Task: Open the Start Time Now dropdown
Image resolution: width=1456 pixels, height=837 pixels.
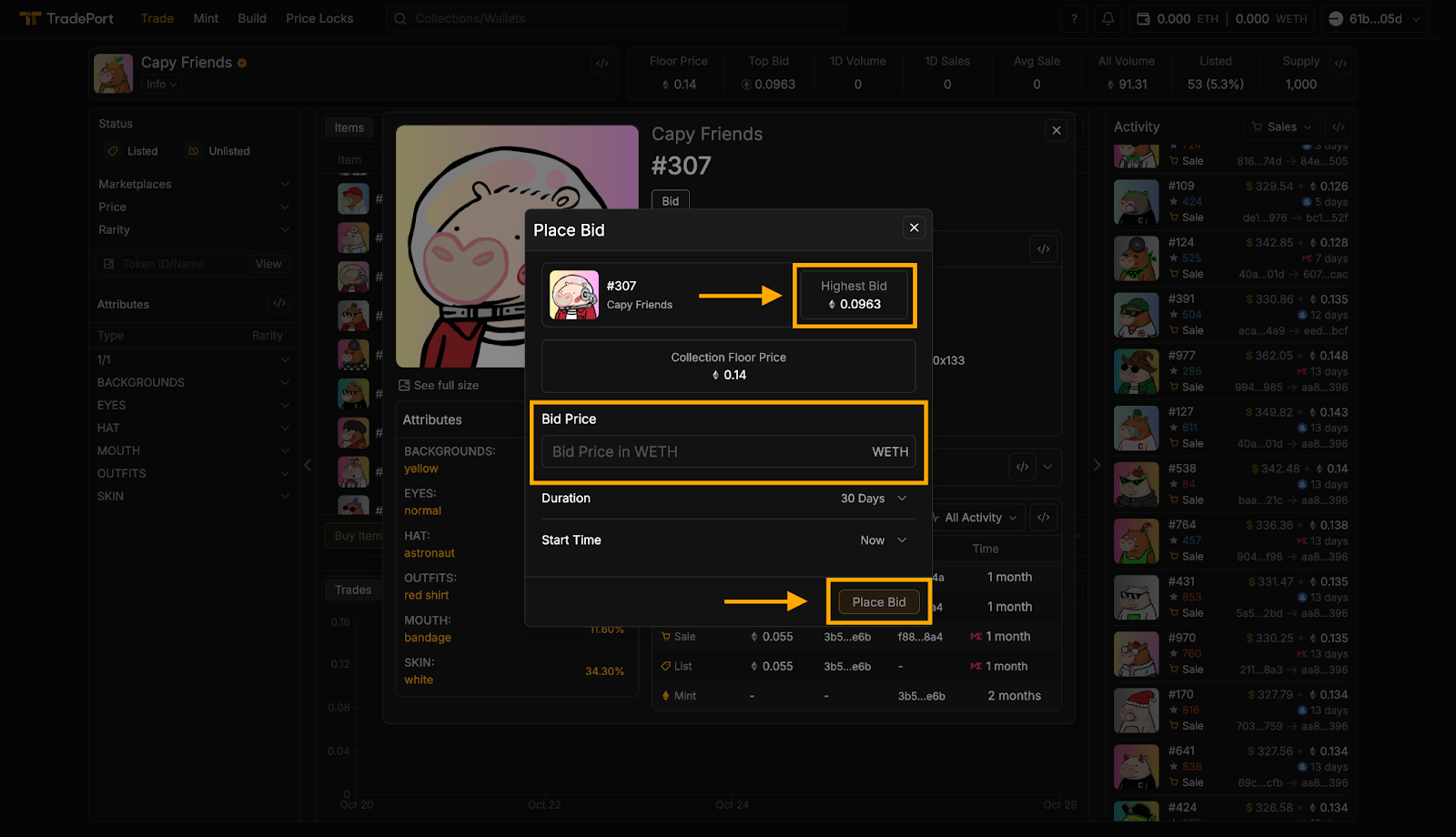Action: click(x=884, y=540)
